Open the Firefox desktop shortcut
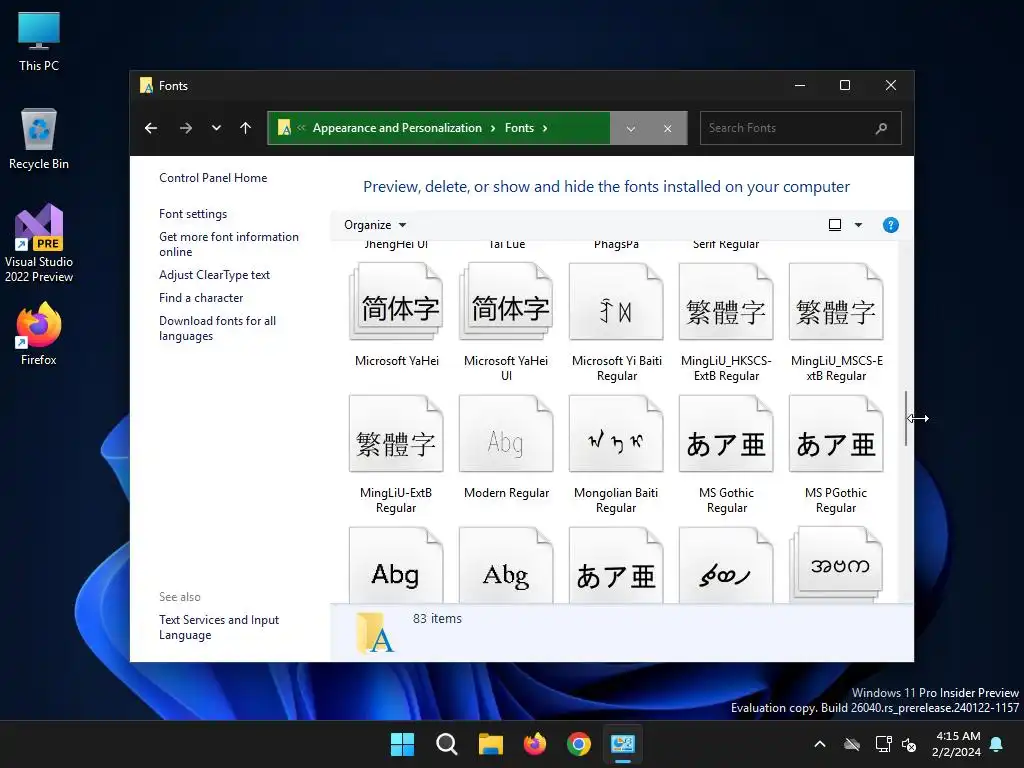1024x768 pixels. click(39, 334)
